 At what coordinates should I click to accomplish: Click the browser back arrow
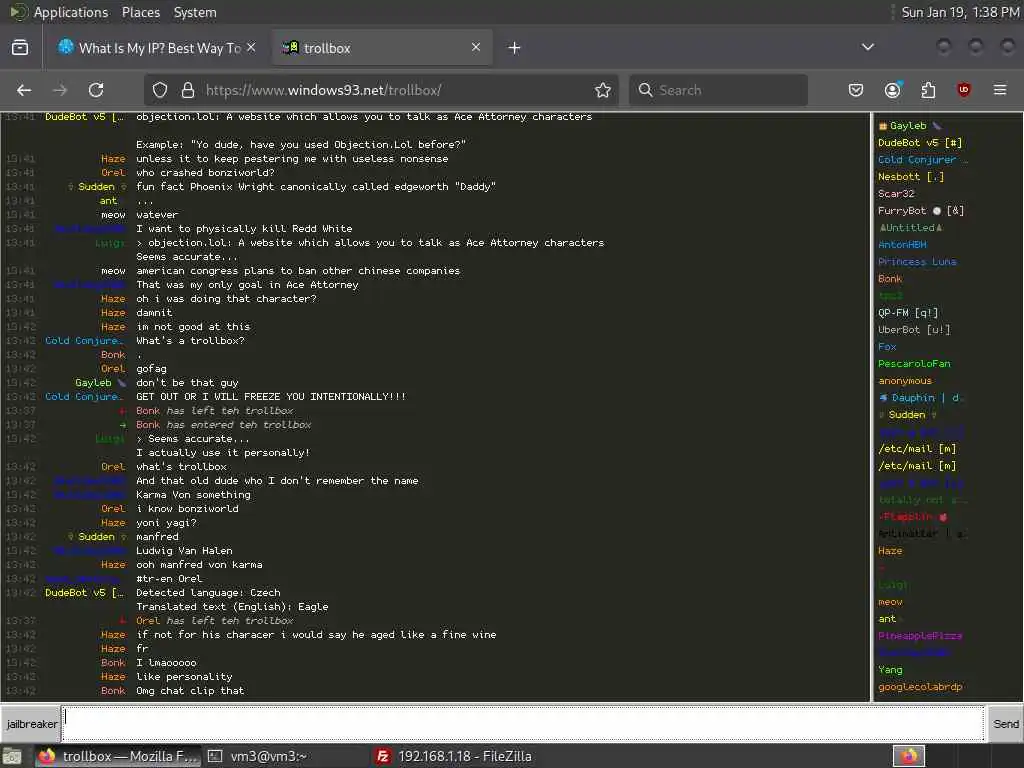click(x=24, y=90)
